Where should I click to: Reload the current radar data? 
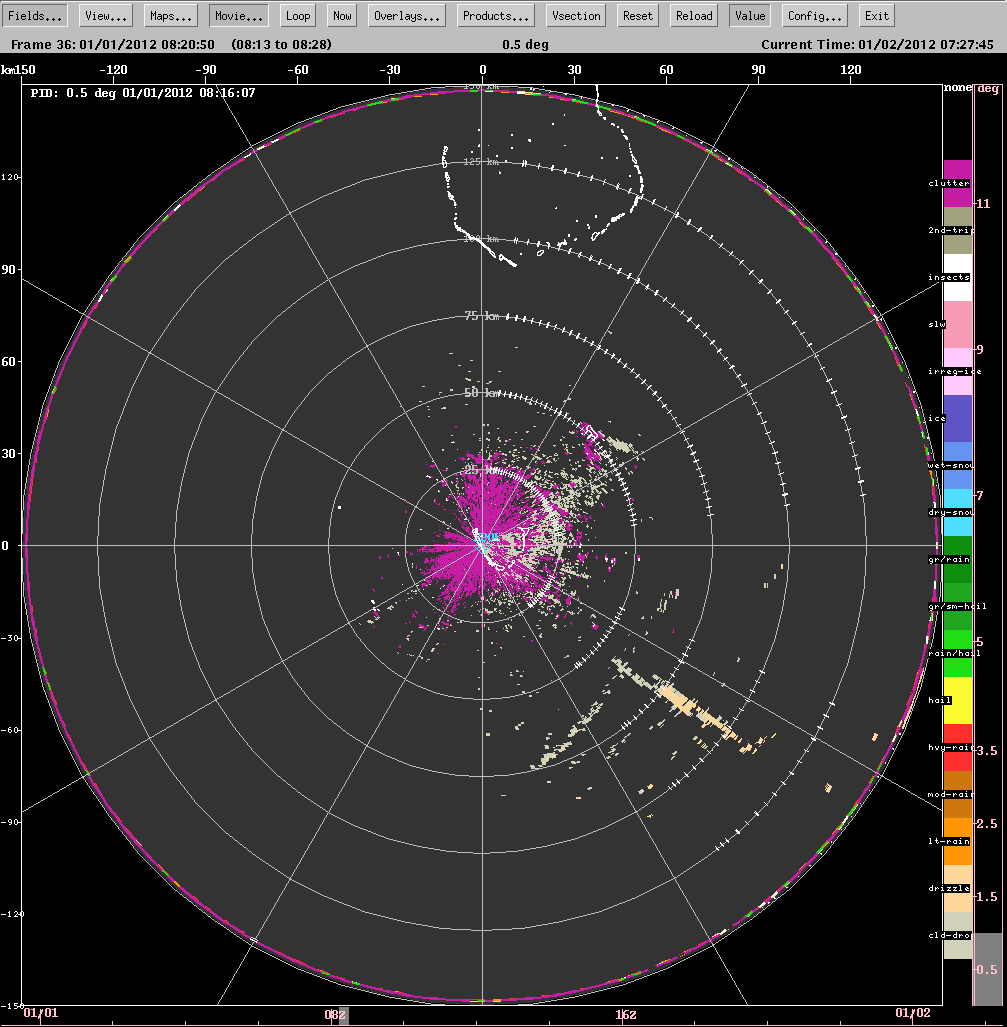pos(693,15)
